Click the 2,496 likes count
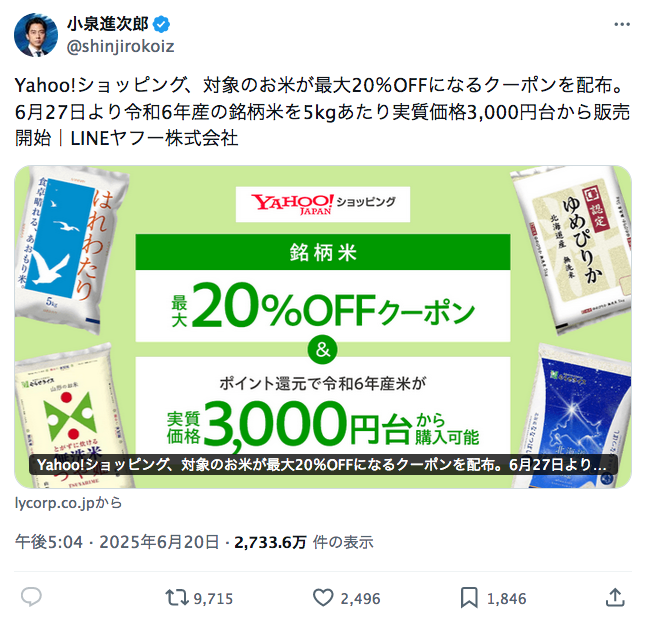The width and height of the screenshot is (648, 627). [x=360, y=599]
